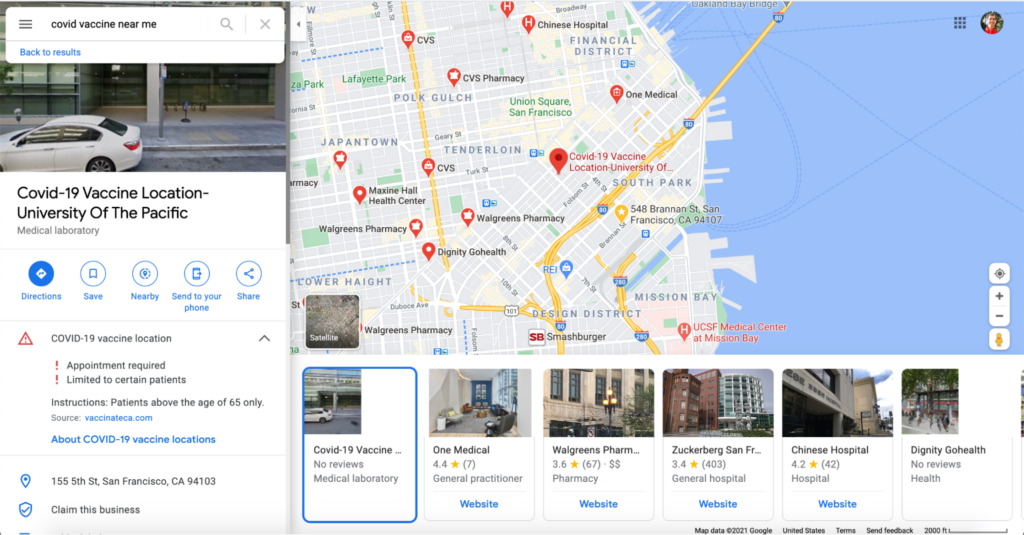
Task: Open Street View pegman icon
Action: point(998,340)
